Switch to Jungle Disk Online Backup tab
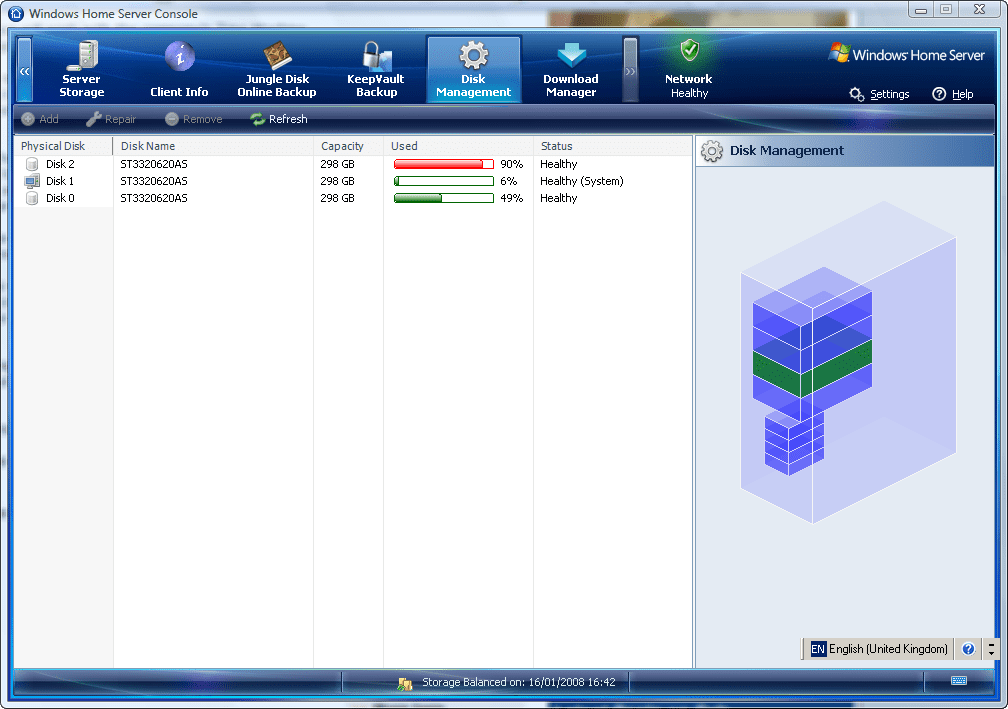Image resolution: width=1008 pixels, height=709 pixels. (277, 69)
